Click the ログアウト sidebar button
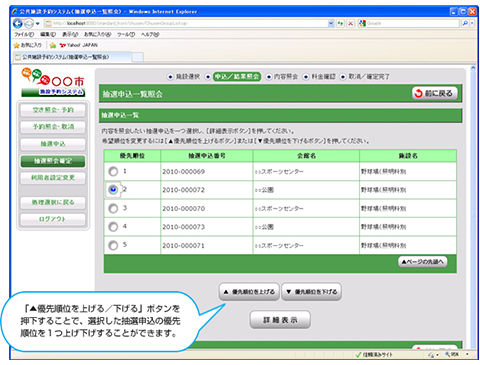480x365 pixels. 53,219
